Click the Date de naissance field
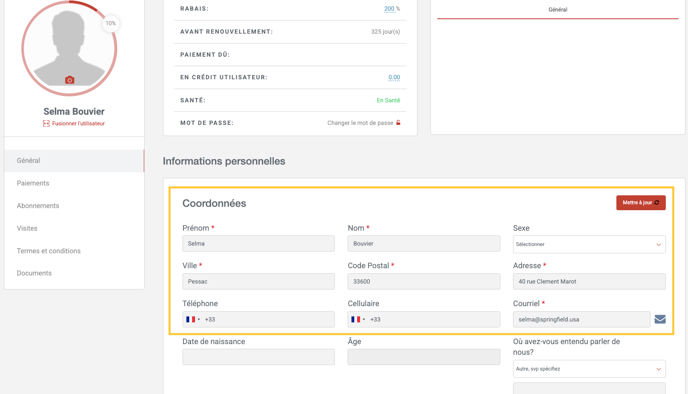This screenshot has height=394, width=688. click(258, 357)
